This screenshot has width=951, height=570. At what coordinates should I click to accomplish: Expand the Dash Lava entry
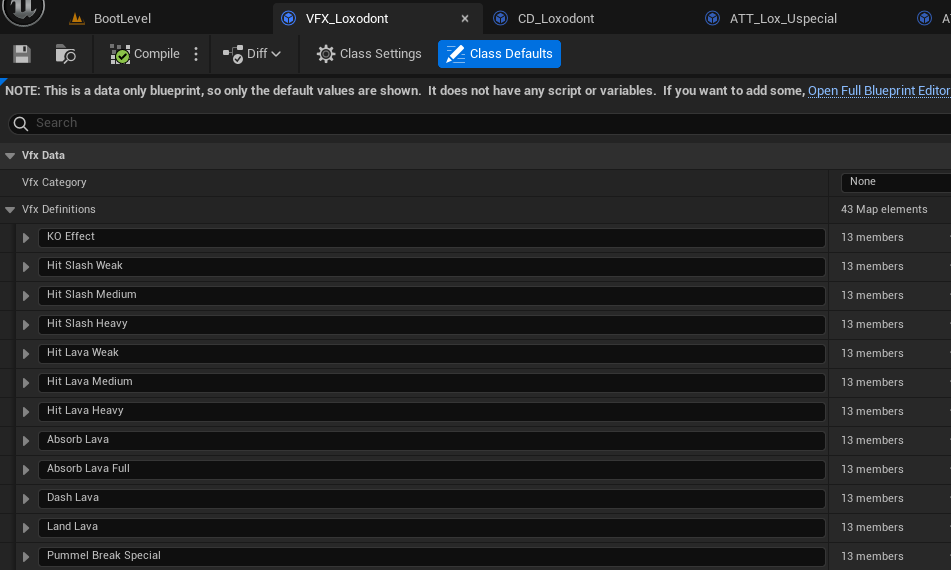(x=25, y=498)
